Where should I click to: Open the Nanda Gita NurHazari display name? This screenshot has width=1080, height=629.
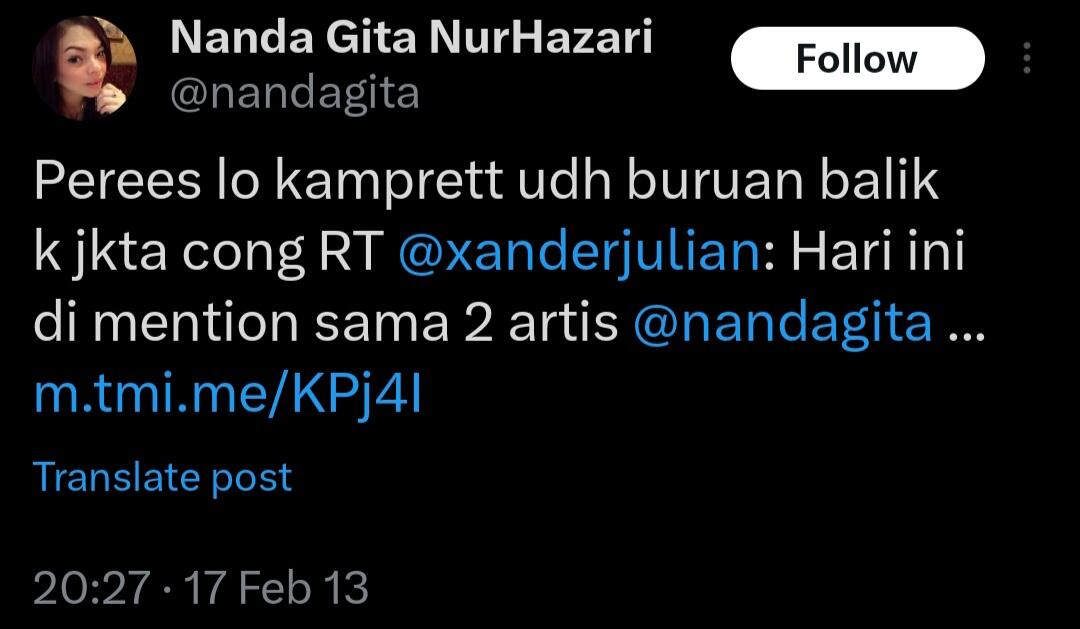coord(411,38)
